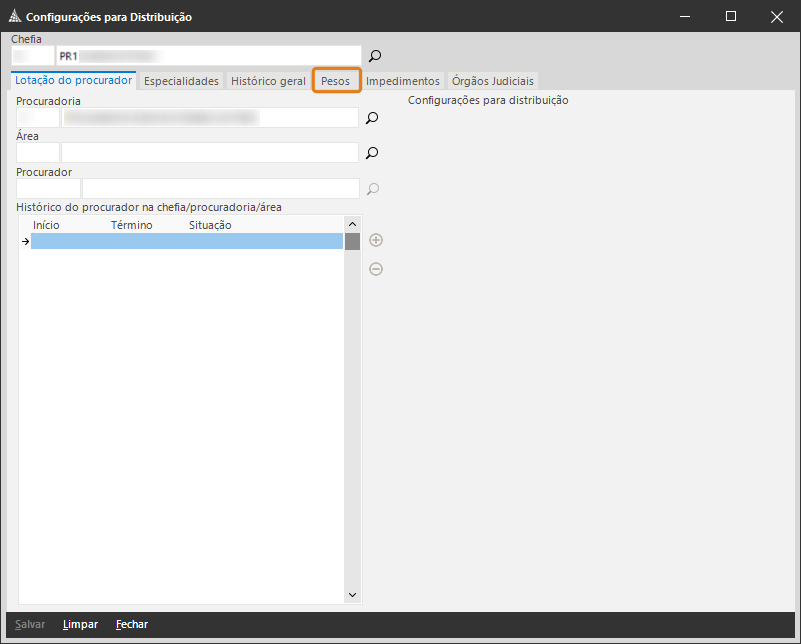Click the Área search magnifier icon
801x644 pixels.
pos(371,153)
